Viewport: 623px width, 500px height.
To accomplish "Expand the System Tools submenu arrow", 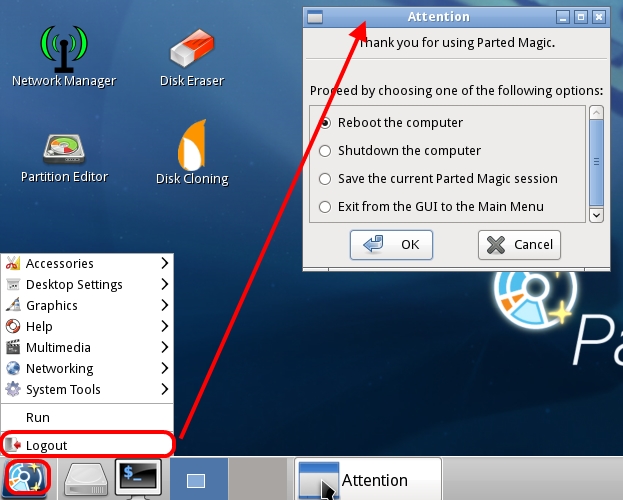I will pos(165,390).
